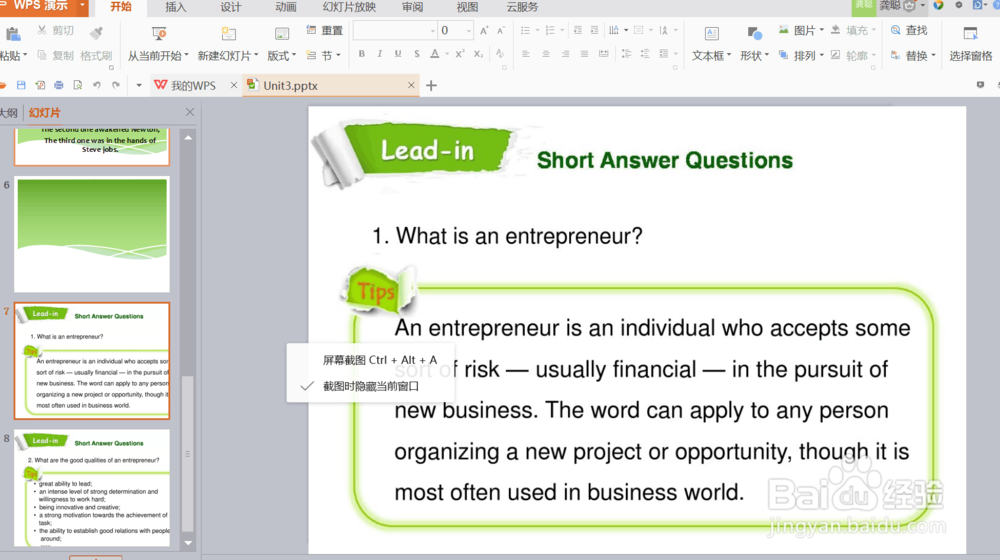Image resolution: width=1000 pixels, height=560 pixels.
Task: Select slide 6 blank green thumbnail
Action: (x=92, y=234)
